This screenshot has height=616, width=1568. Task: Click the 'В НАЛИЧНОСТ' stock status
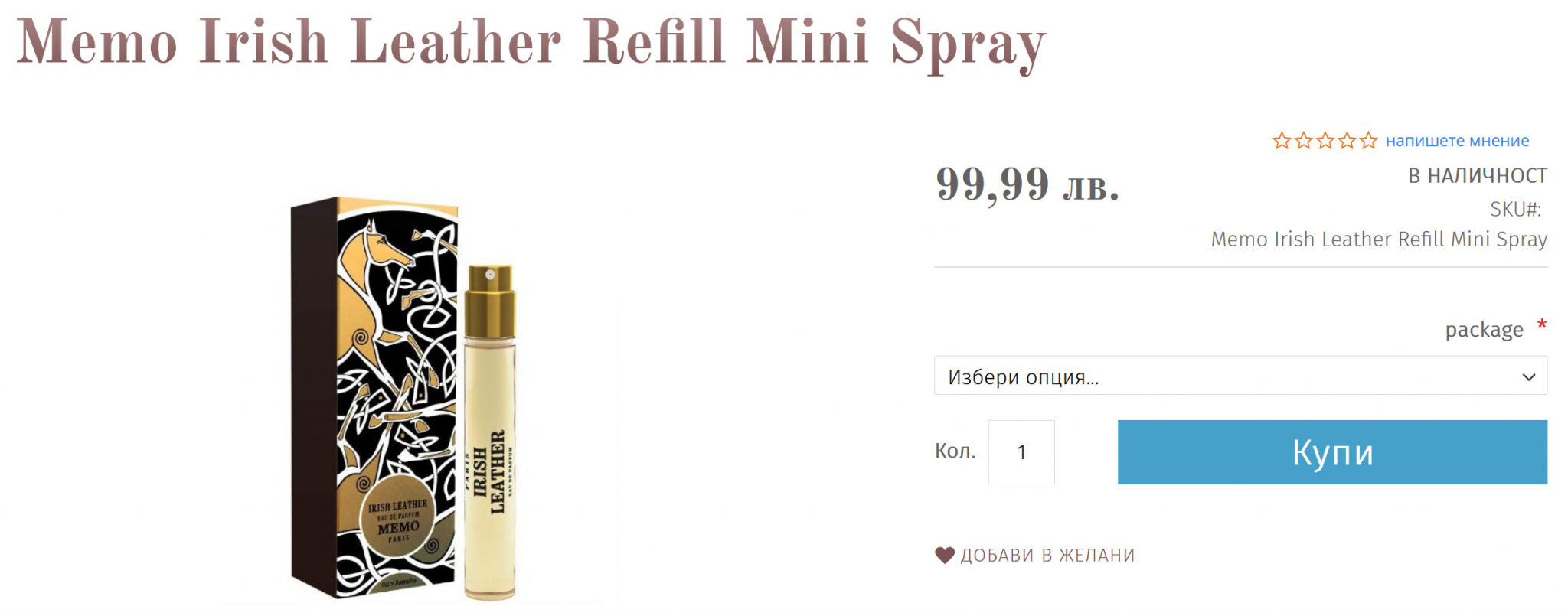coord(1478,176)
